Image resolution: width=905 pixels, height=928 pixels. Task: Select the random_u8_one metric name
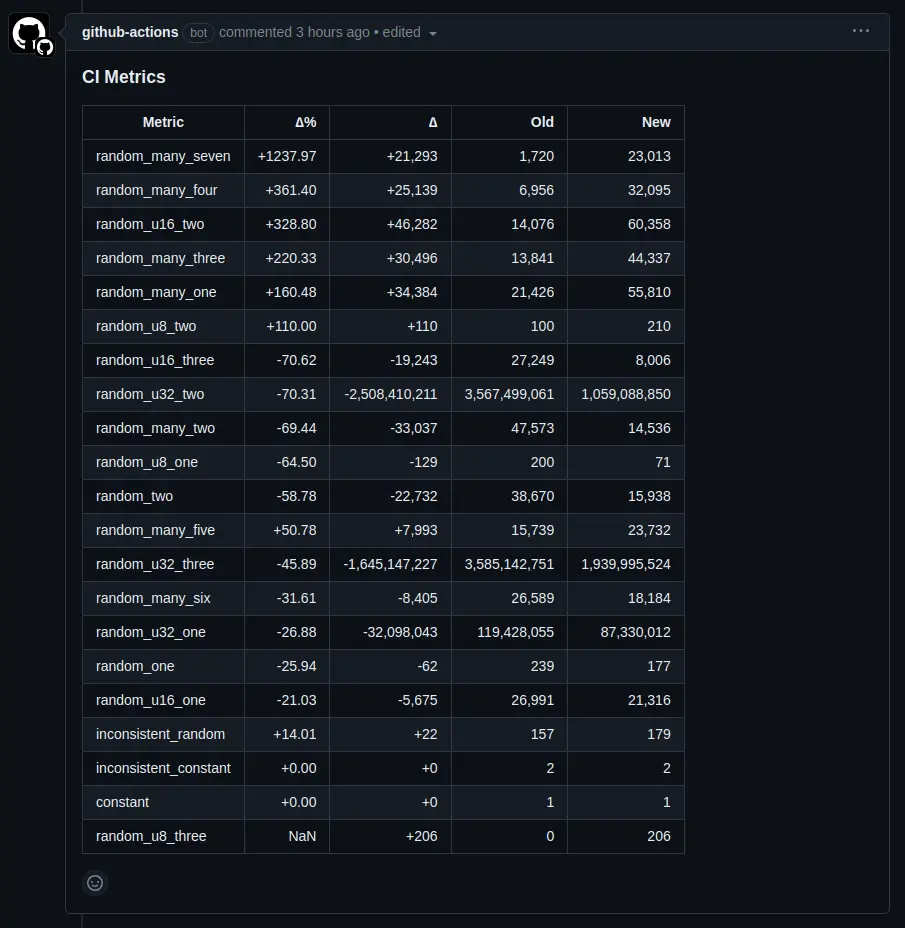pos(147,462)
